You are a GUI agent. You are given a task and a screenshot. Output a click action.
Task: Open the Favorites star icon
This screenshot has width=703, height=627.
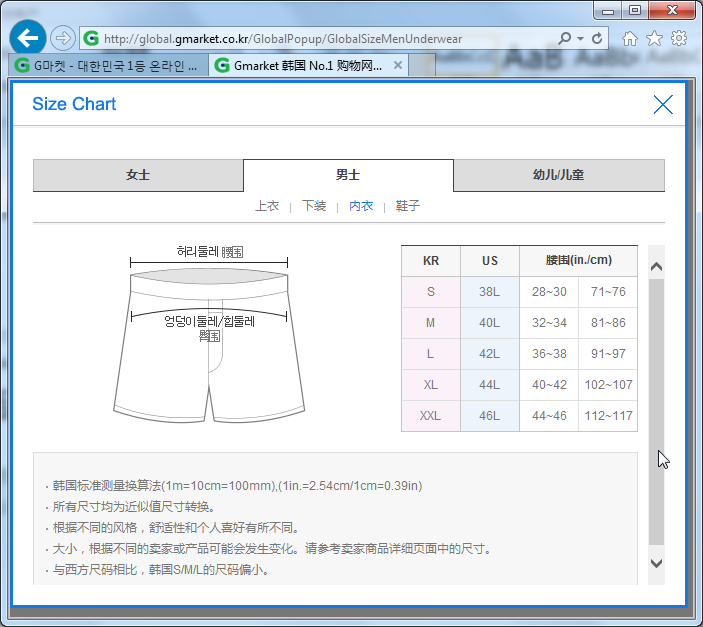click(654, 38)
